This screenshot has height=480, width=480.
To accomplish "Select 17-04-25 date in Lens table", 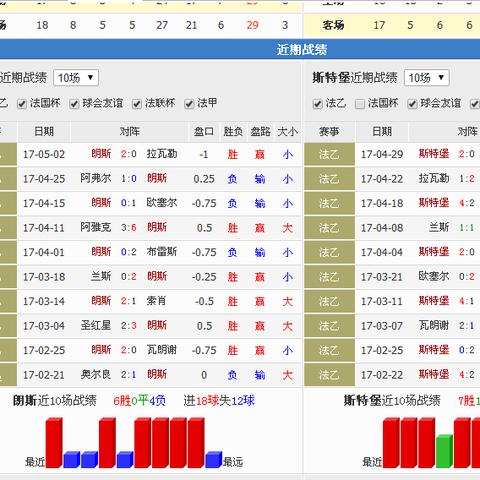I will coord(44,179).
